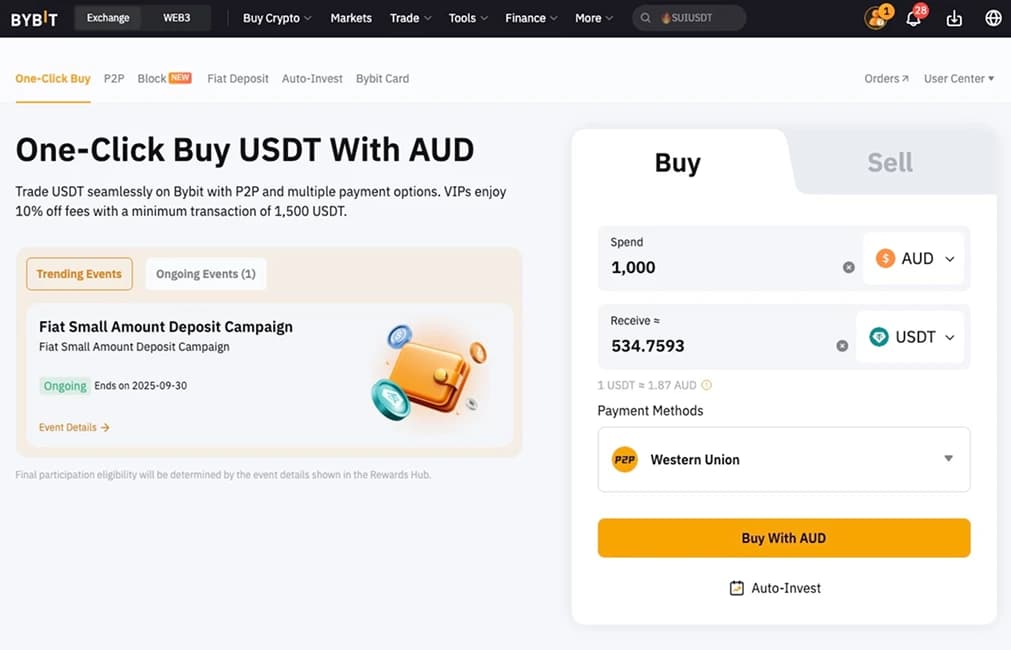Image resolution: width=1011 pixels, height=650 pixels.
Task: Open the P2P tab
Action: pos(113,78)
